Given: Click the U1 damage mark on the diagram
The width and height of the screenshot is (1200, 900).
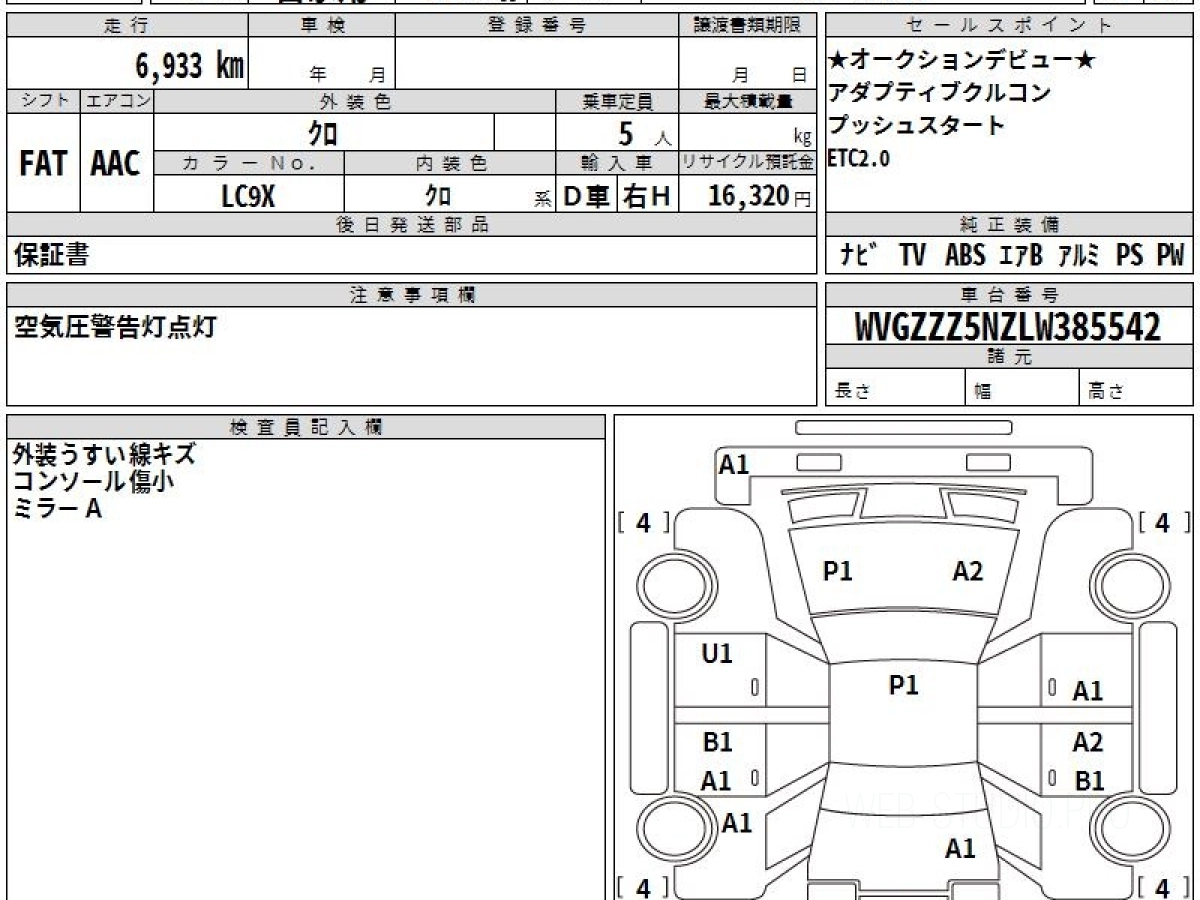Looking at the screenshot, I should (717, 654).
